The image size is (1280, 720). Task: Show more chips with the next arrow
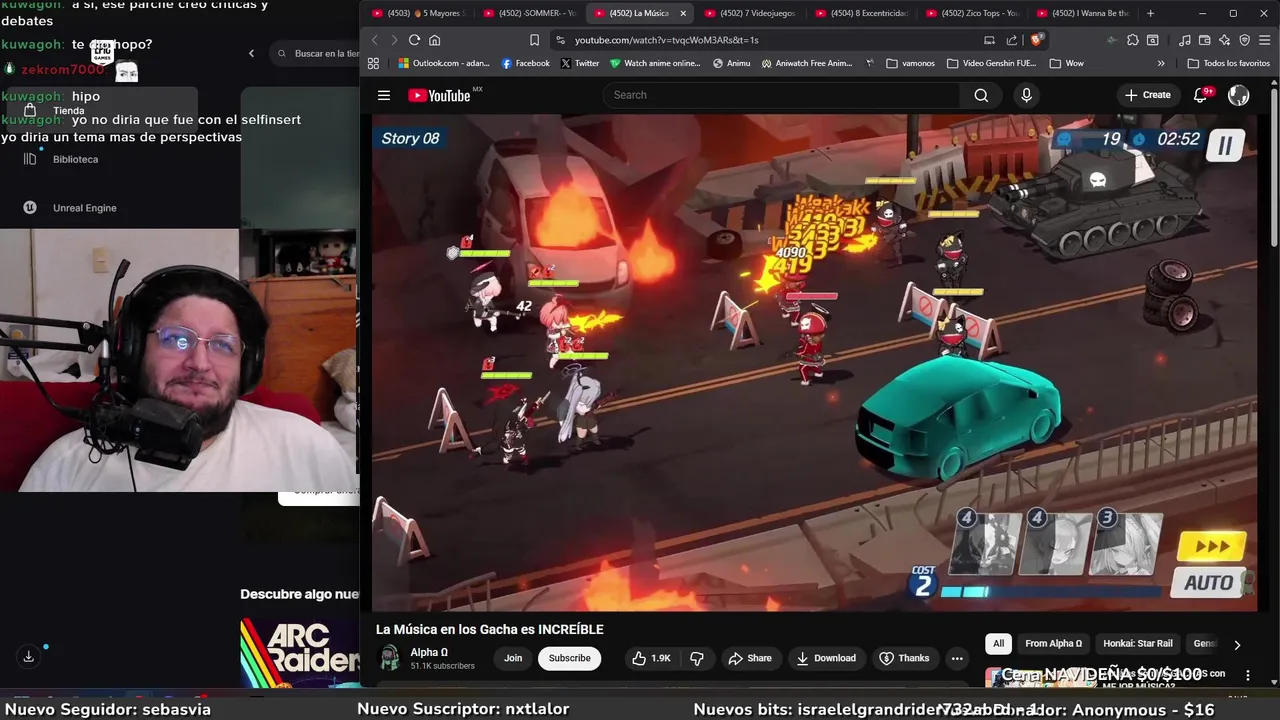1237,645
